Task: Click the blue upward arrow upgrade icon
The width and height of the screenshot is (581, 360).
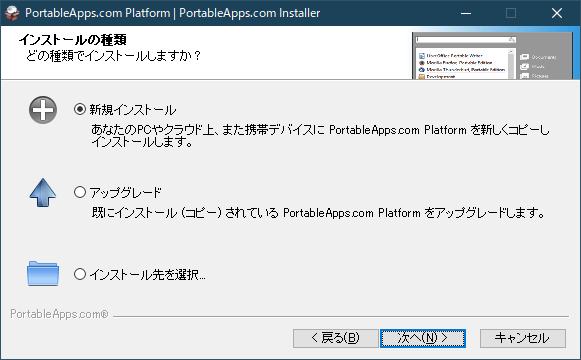Action: (x=43, y=193)
